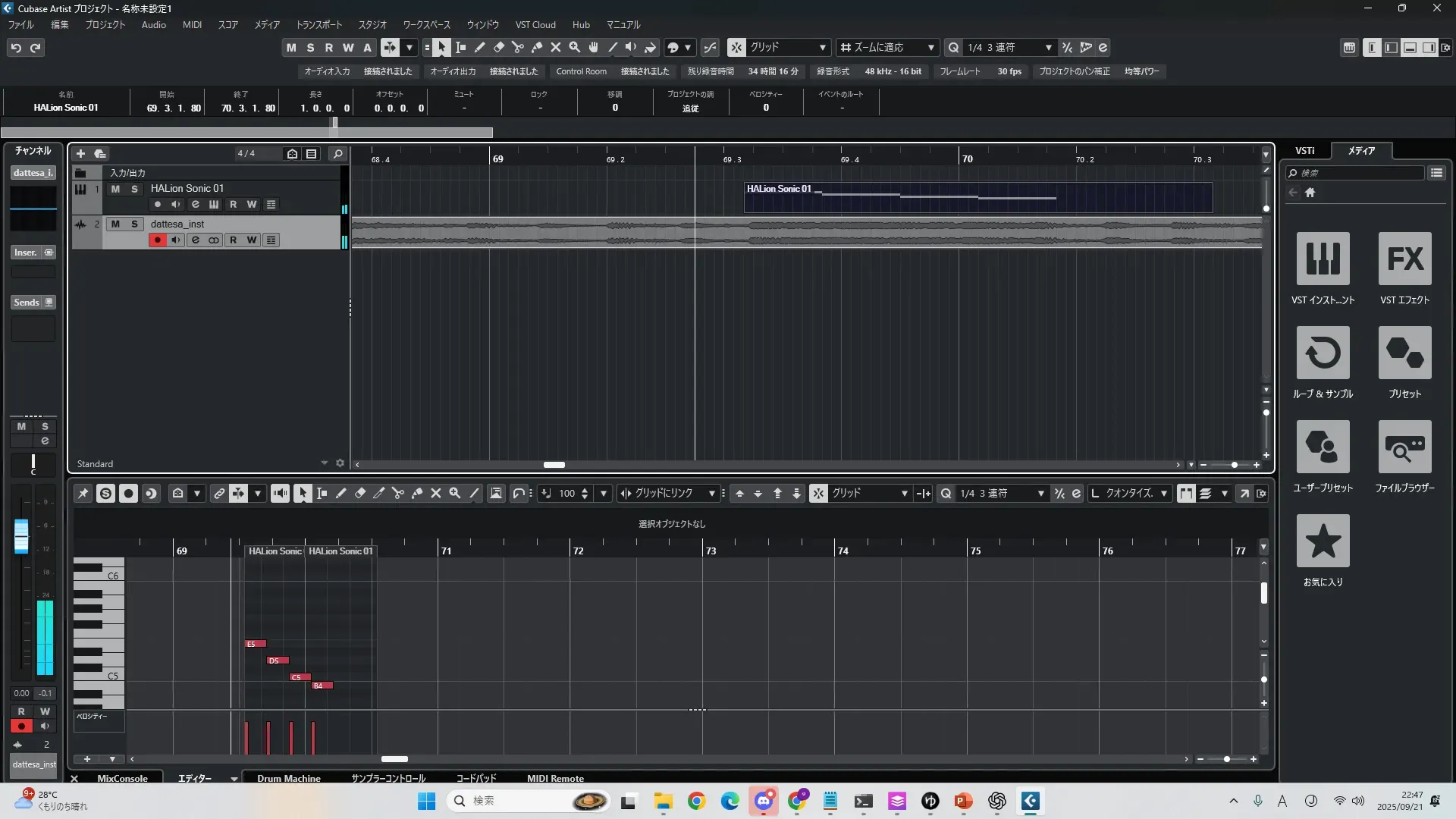1456x819 pixels.
Task: Mute the HALion Sonic 01 track
Action: pyautogui.click(x=115, y=189)
